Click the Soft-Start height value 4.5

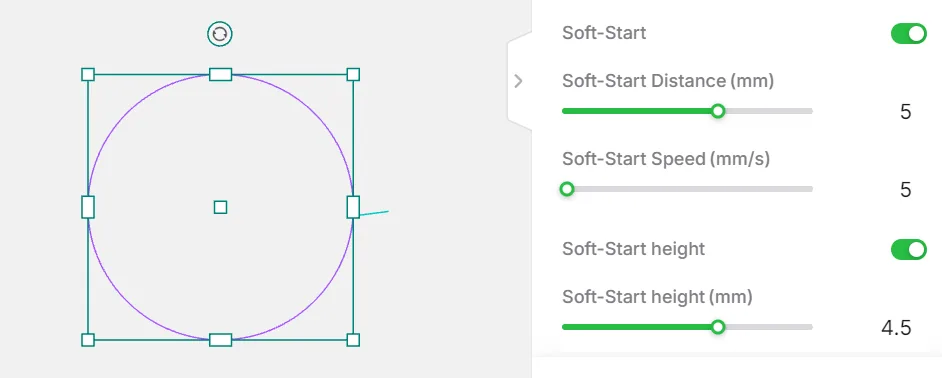[x=896, y=328]
